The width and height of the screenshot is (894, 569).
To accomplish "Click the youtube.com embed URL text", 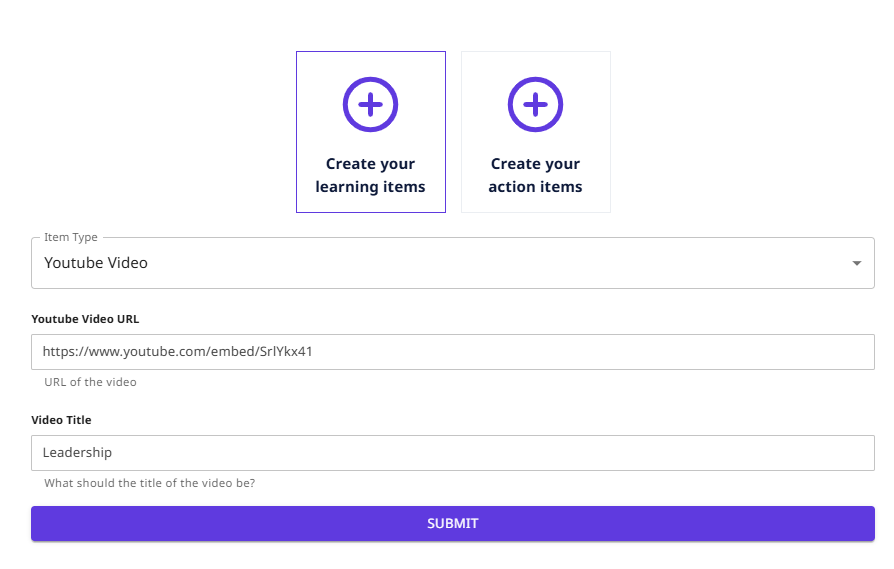I will (177, 352).
